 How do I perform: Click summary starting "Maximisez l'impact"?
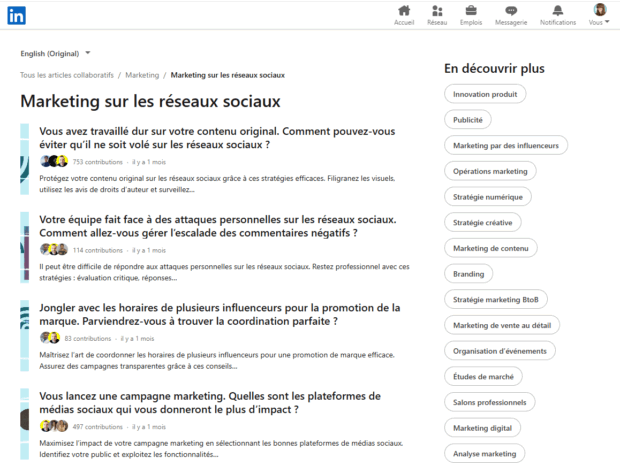tap(221, 449)
